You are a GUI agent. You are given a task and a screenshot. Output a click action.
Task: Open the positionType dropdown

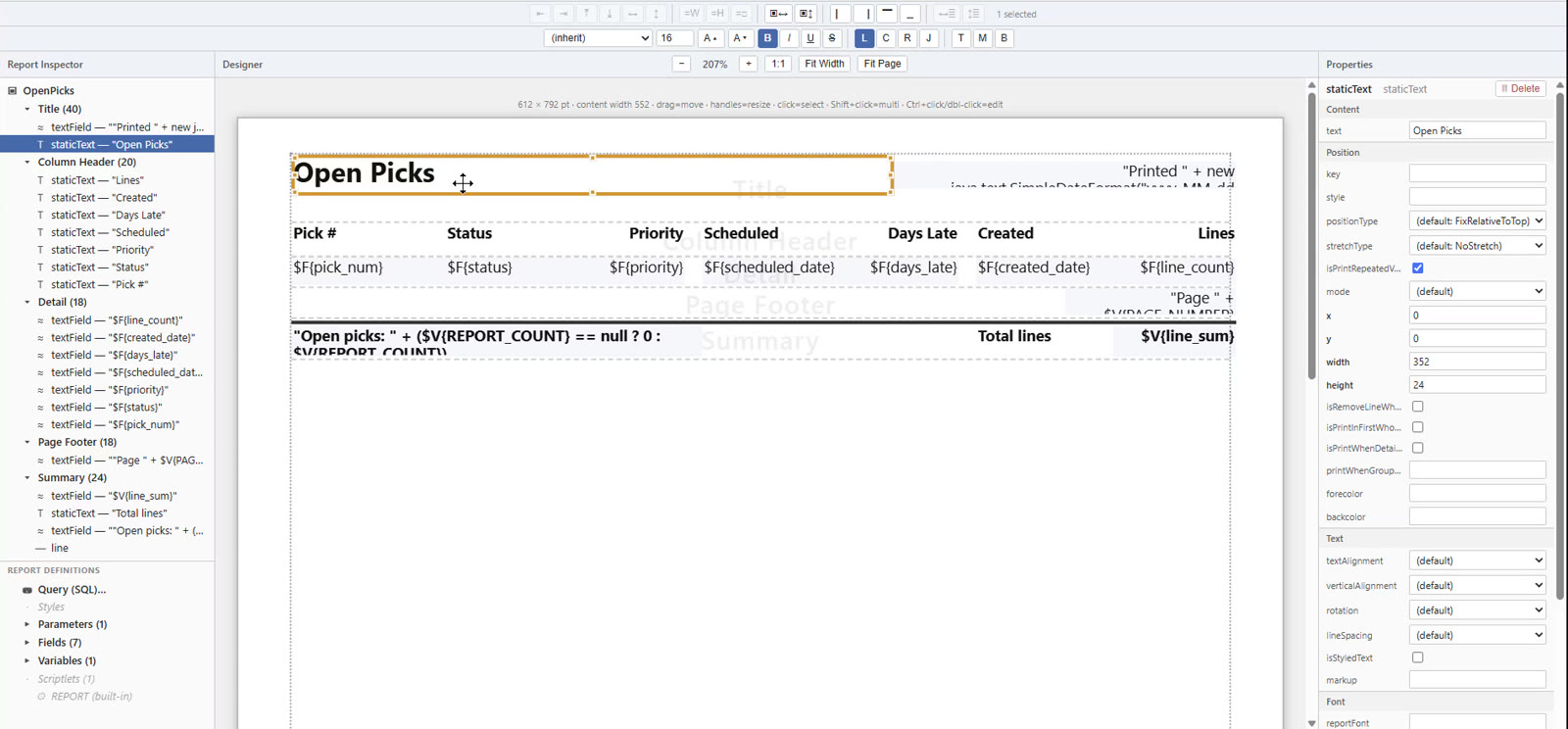(1478, 221)
